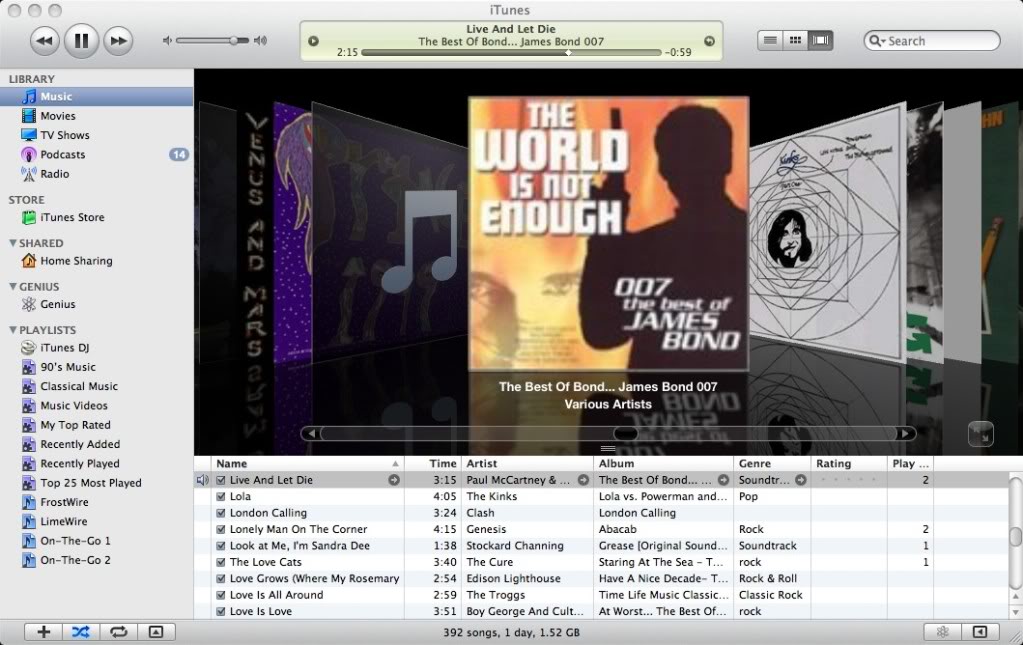Enter full-screen Cover Flow

pos(981,434)
